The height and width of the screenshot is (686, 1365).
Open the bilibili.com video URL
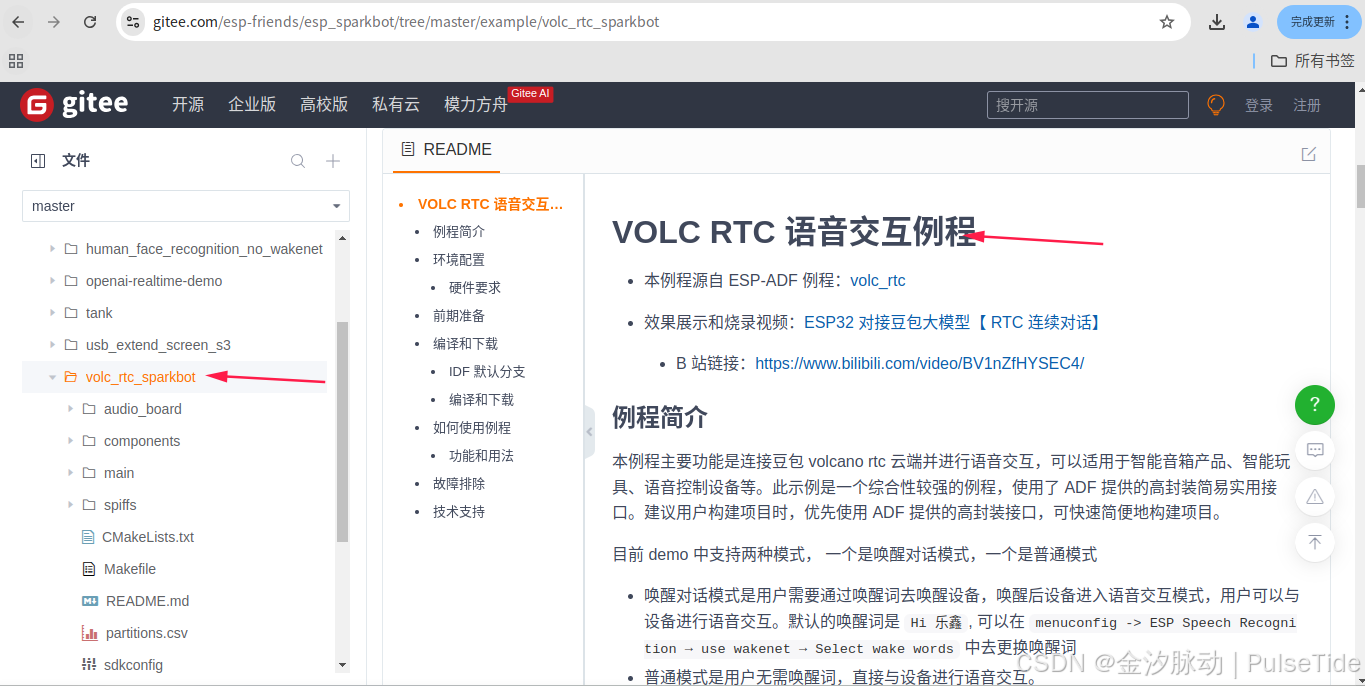pos(919,363)
